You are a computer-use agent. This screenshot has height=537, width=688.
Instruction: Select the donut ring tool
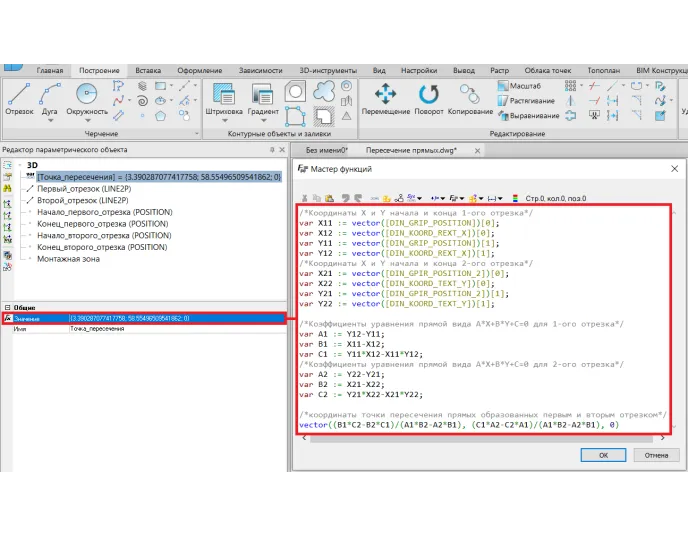(x=347, y=86)
